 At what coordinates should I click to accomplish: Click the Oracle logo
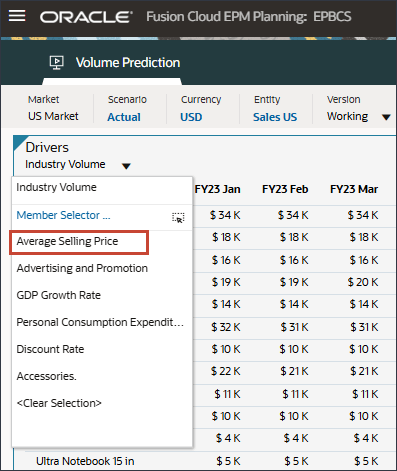86,17
